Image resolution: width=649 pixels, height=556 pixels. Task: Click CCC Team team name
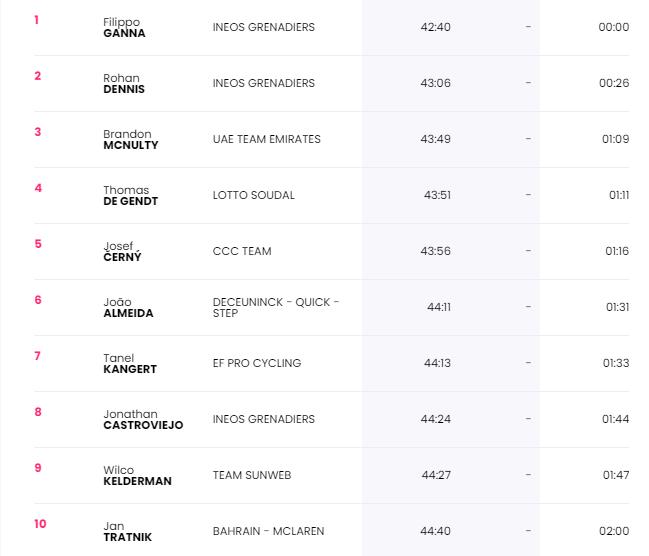[x=242, y=251]
